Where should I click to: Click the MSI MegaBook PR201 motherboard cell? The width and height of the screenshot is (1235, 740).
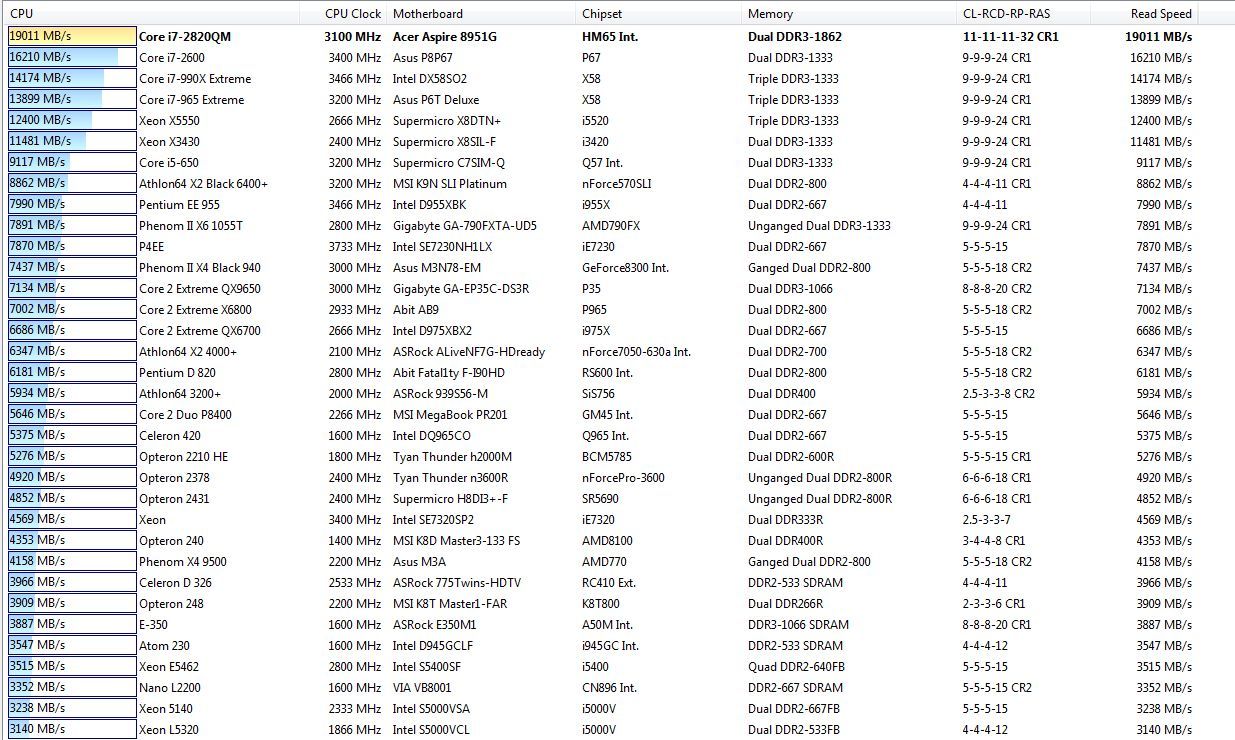450,415
